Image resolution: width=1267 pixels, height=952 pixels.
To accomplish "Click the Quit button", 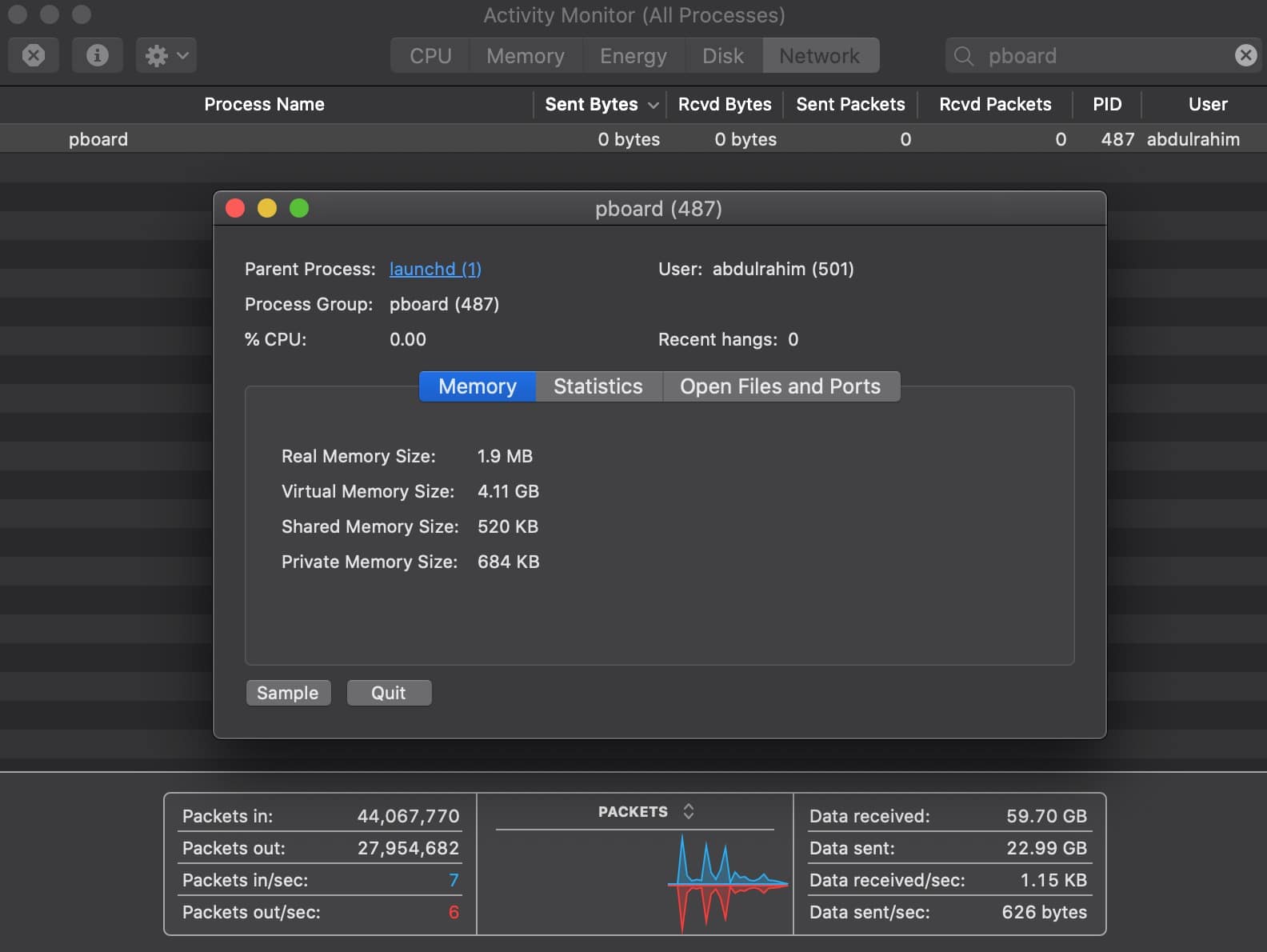I will tap(389, 693).
